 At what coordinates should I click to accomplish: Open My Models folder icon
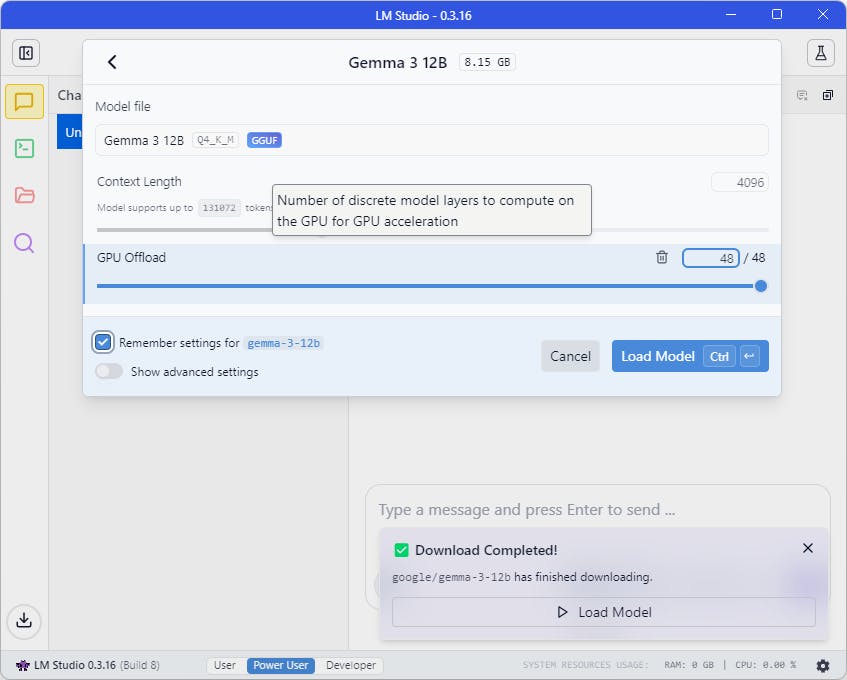[24, 195]
